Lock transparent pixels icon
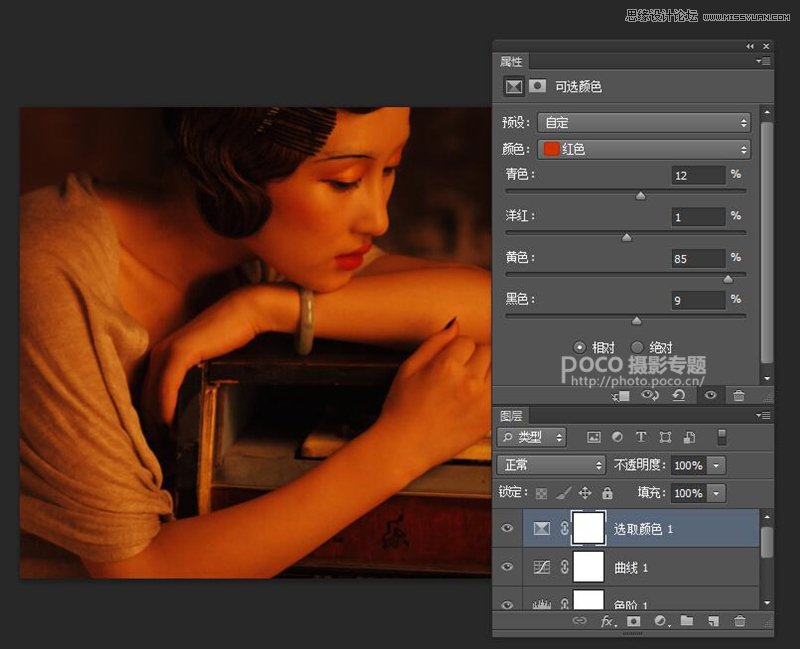Viewport: 800px width, 649px height. click(x=541, y=493)
